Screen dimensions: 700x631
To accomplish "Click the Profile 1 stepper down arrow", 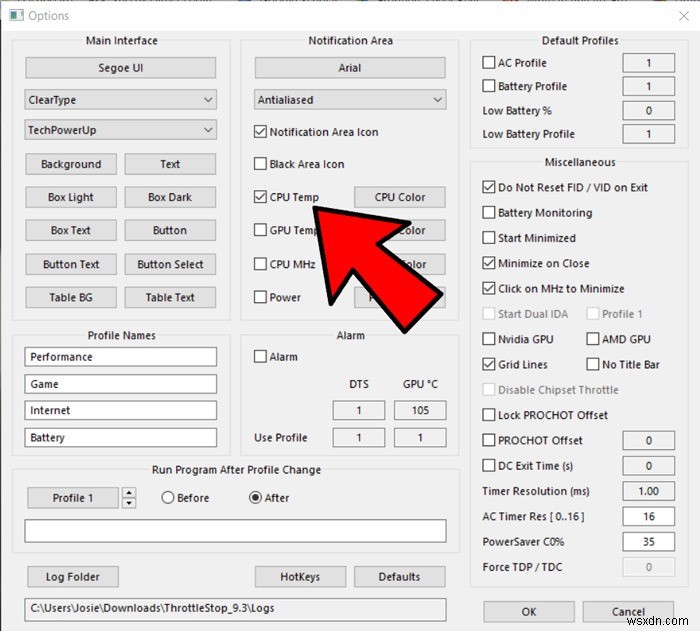I will click(129, 503).
